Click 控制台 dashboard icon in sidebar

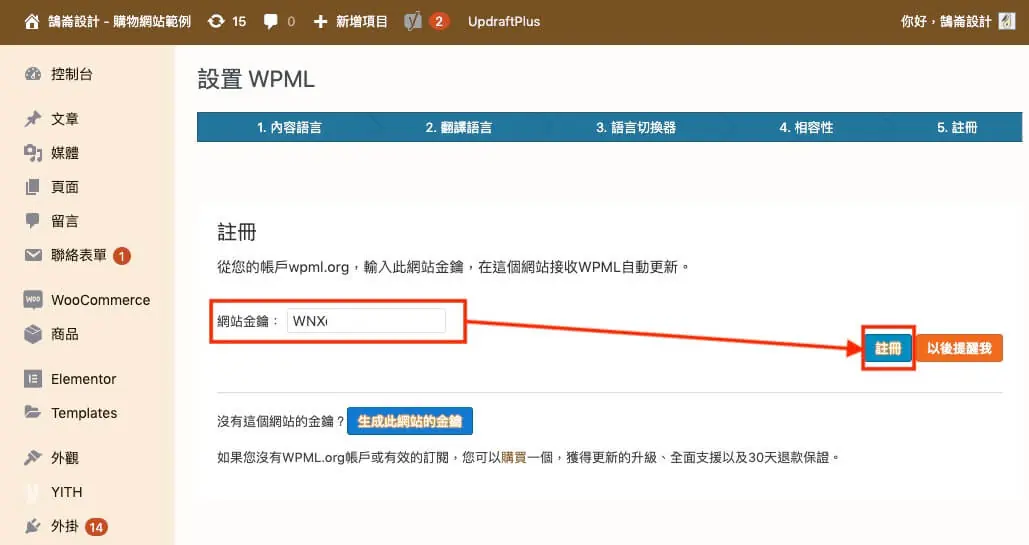pyautogui.click(x=33, y=74)
